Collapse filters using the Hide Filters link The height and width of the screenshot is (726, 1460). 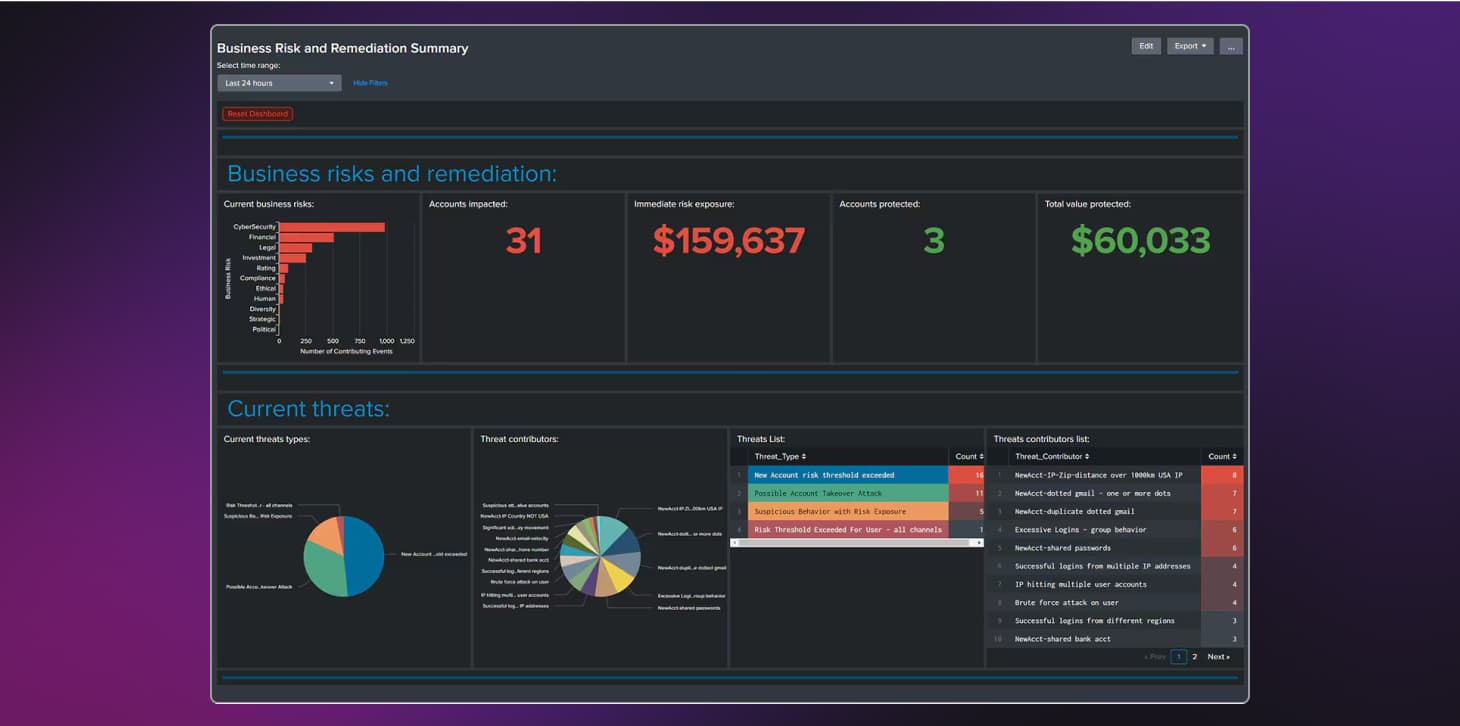pos(370,83)
